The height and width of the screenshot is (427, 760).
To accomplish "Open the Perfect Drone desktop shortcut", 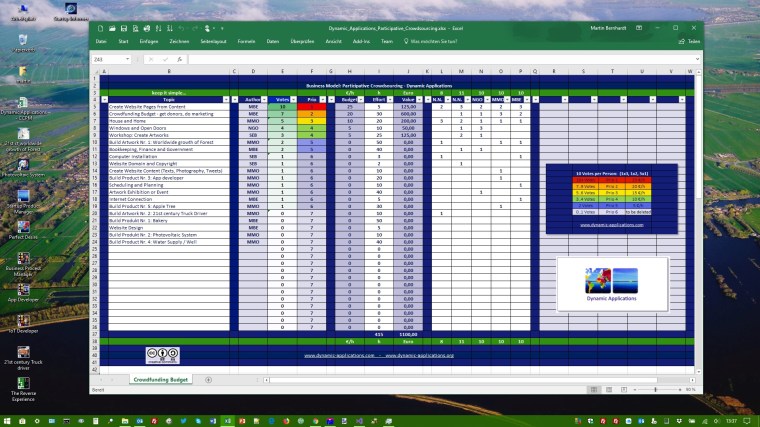I will tap(22, 230).
